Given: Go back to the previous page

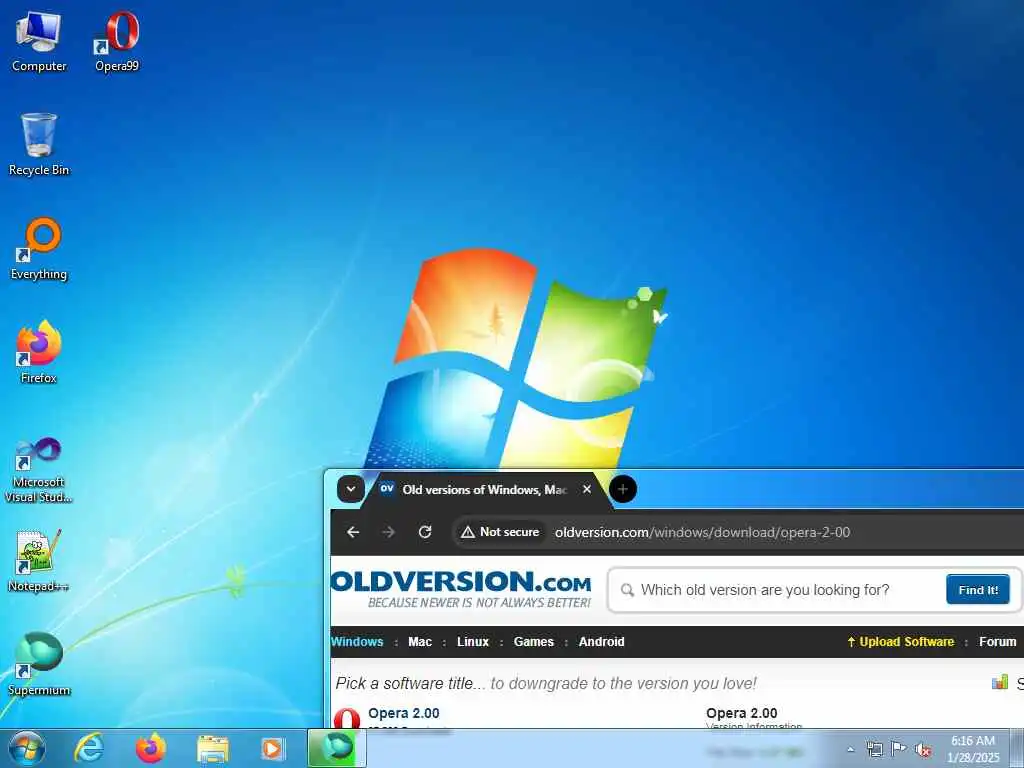Looking at the screenshot, I should [x=353, y=532].
